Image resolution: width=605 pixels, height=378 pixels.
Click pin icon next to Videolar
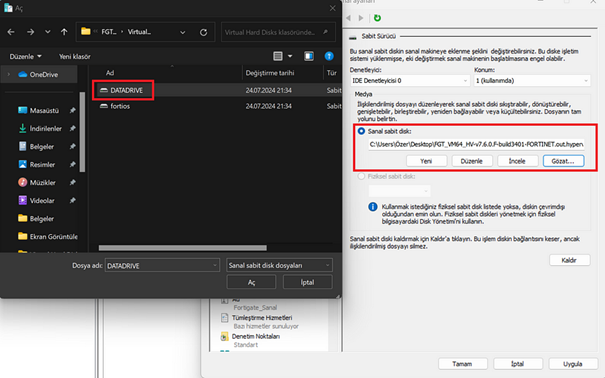tap(72, 201)
